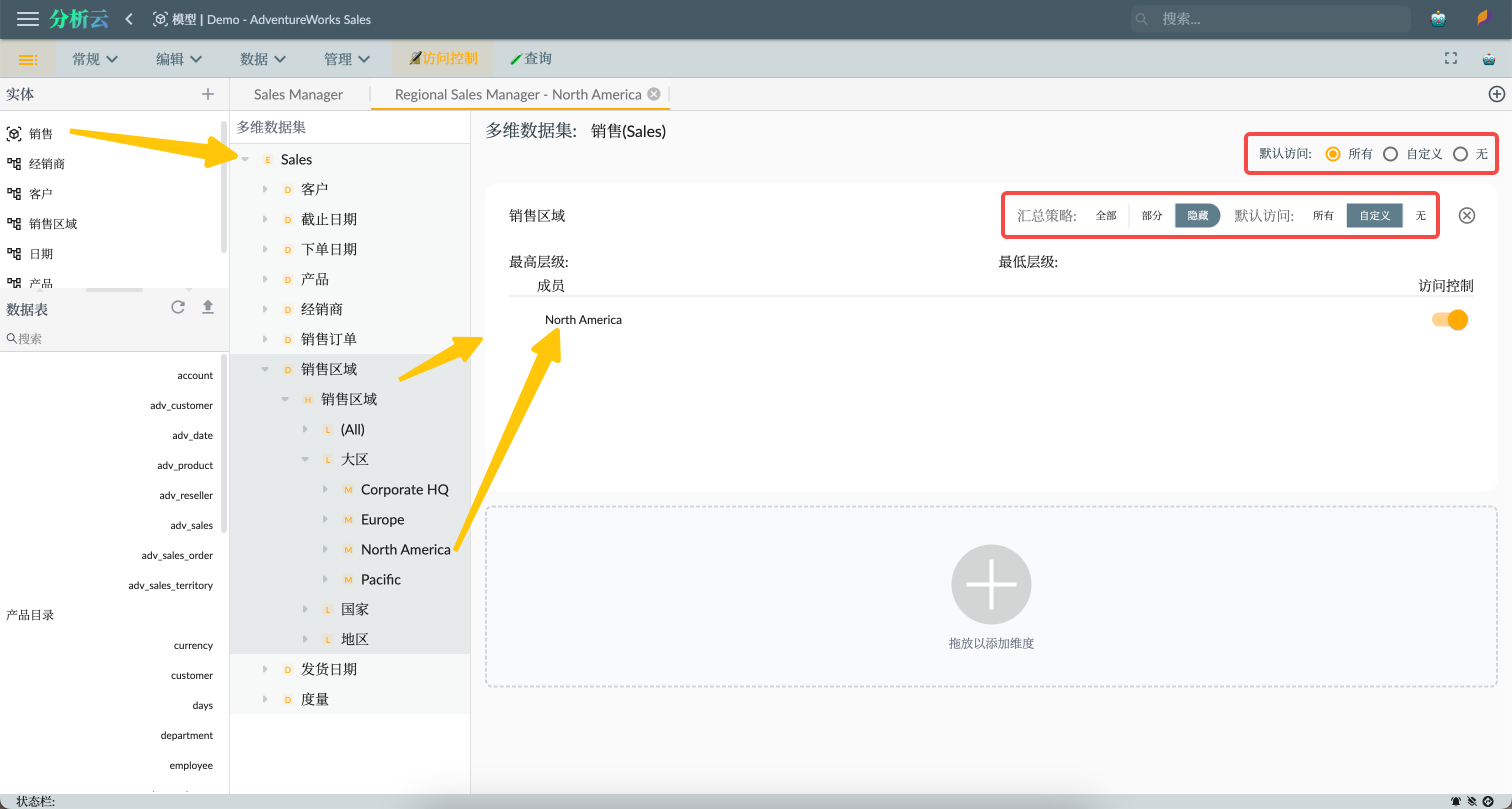Expand the 大区 level in hierarchy

pos(304,459)
